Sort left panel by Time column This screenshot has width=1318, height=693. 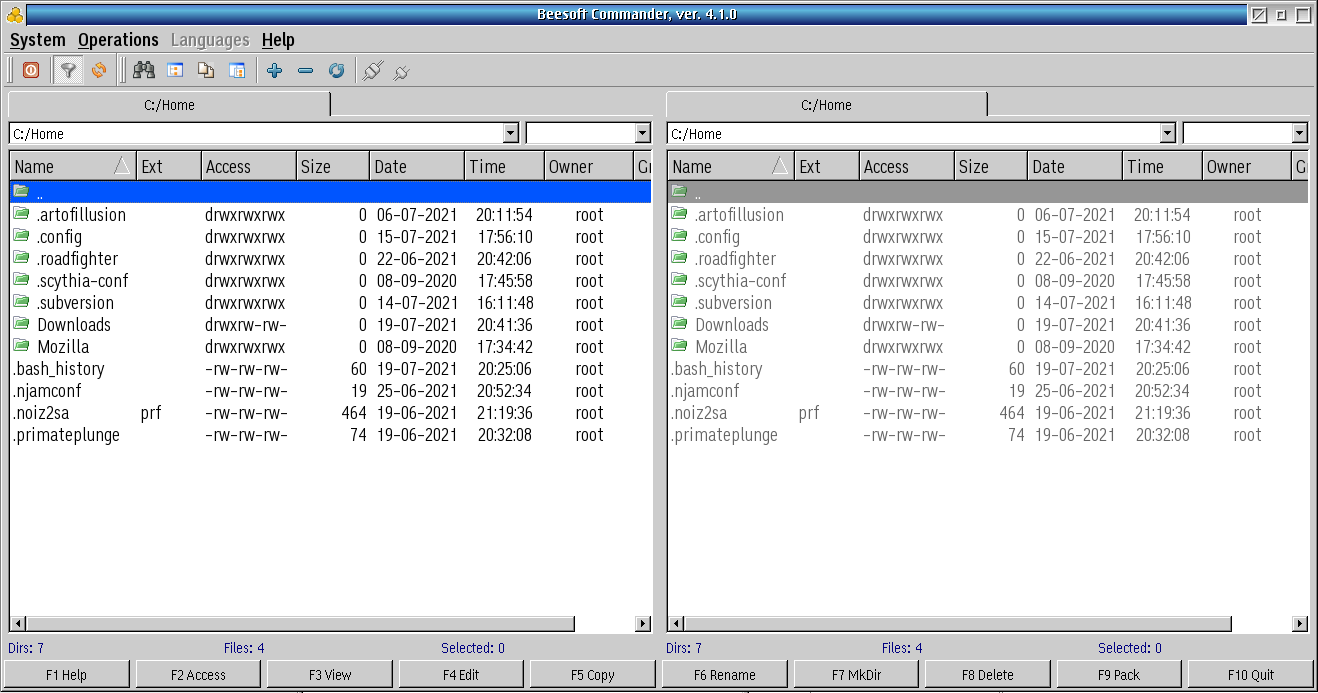pos(505,166)
